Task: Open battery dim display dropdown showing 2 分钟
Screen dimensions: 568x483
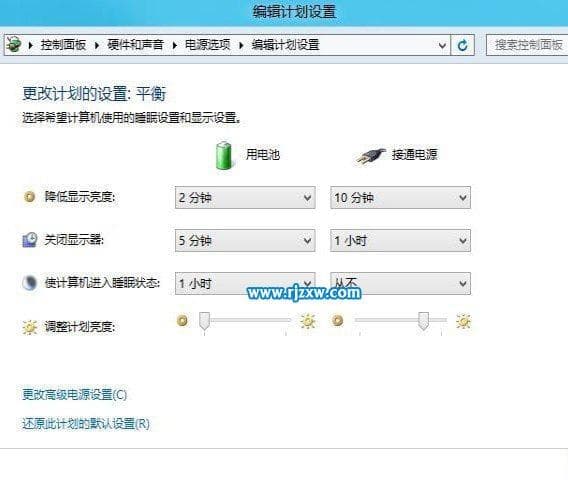Action: coord(245,197)
